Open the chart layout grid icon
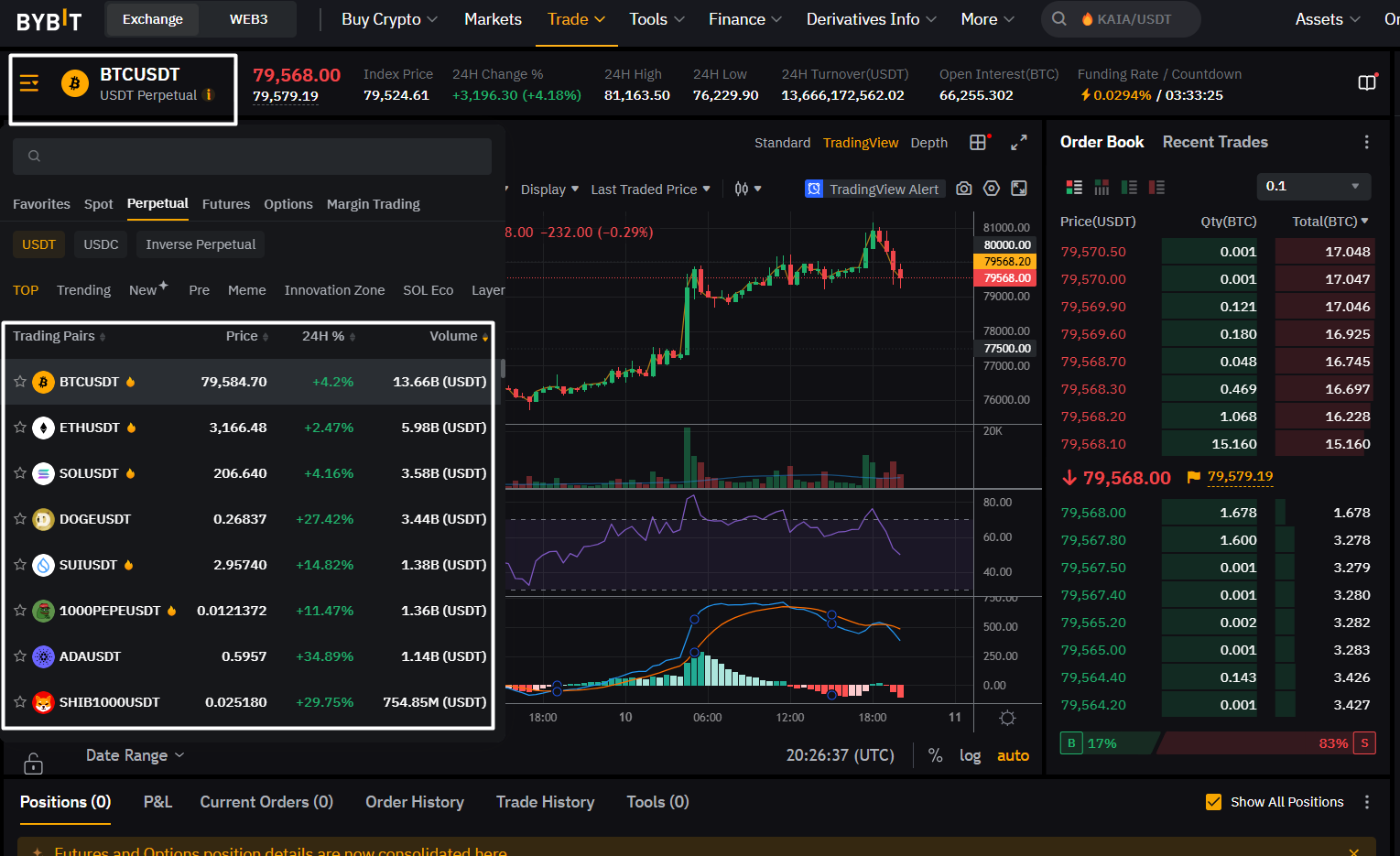The image size is (1400, 856). click(978, 142)
